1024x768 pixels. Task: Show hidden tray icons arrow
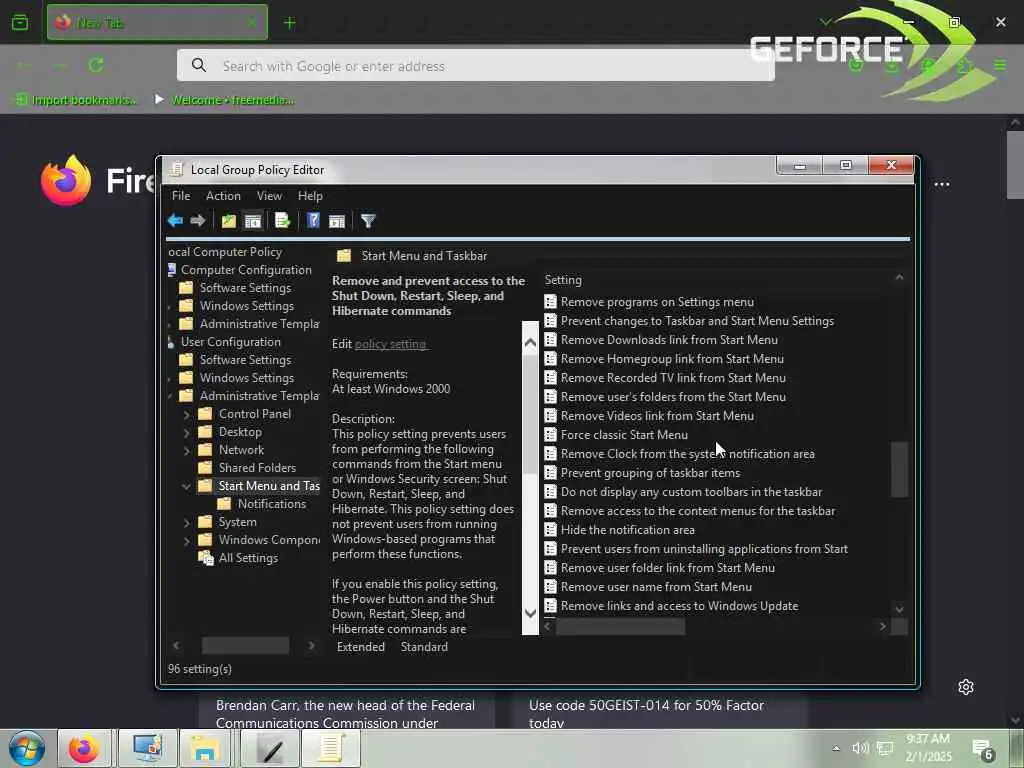tap(836, 748)
